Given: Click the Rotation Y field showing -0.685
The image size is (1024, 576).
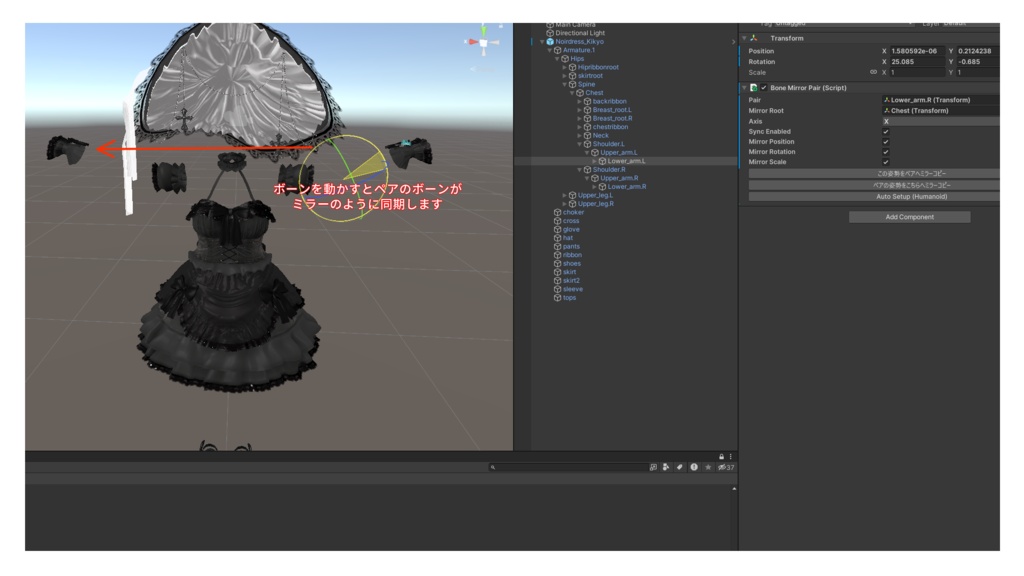Looking at the screenshot, I should (x=978, y=62).
